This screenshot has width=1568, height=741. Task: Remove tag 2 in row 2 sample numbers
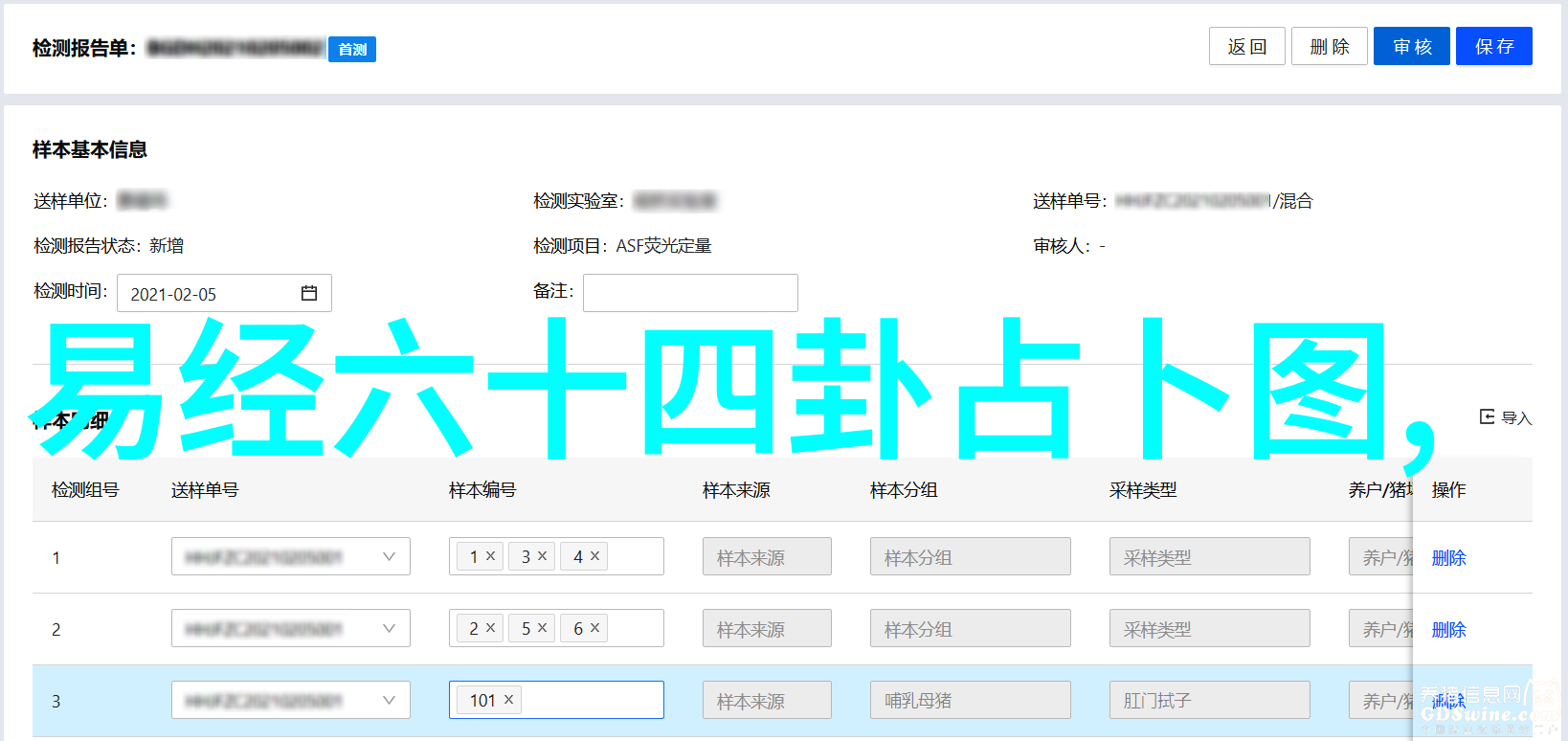[x=490, y=627]
